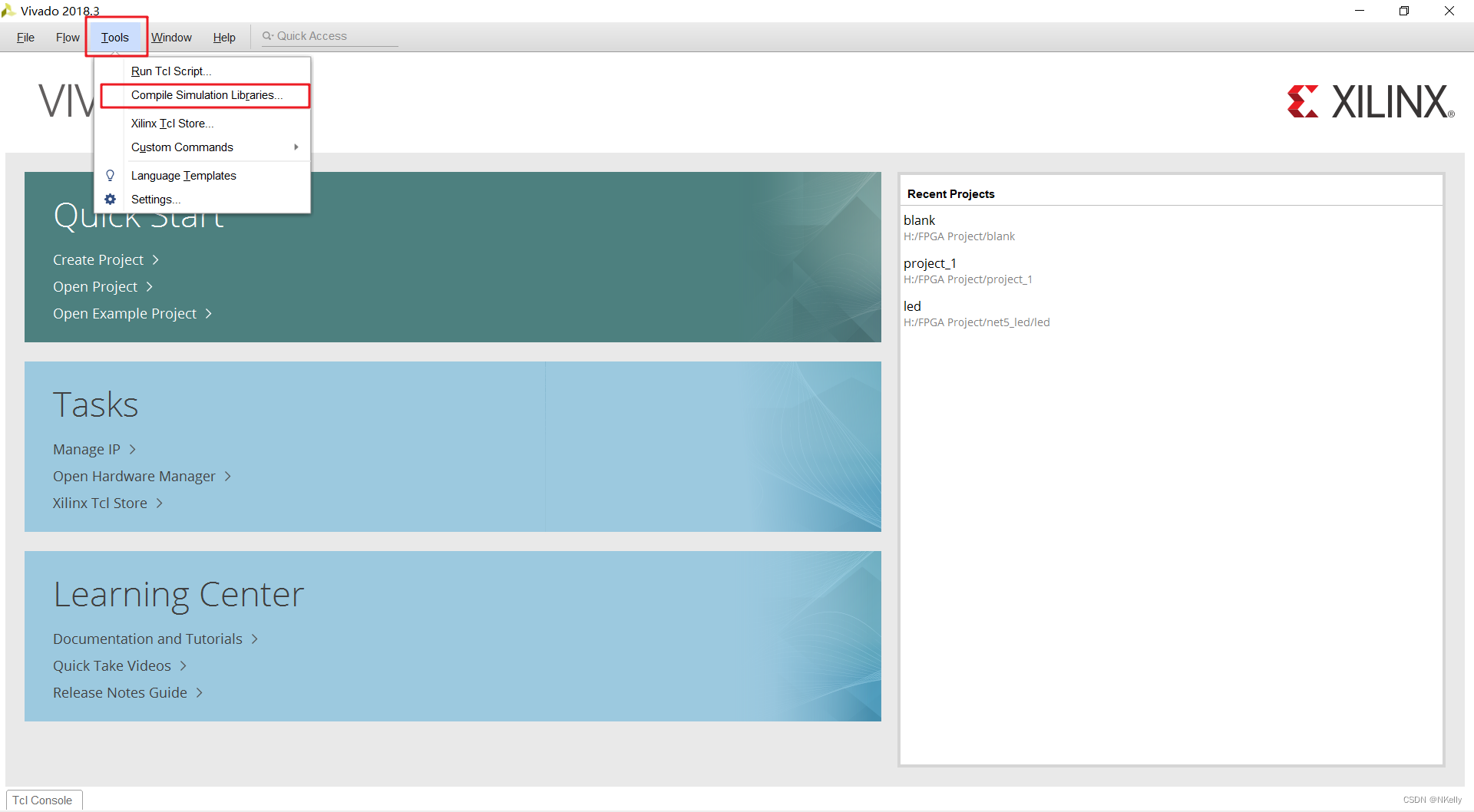
Task: Expand Custom Commands submenu arrow
Action: (x=296, y=147)
